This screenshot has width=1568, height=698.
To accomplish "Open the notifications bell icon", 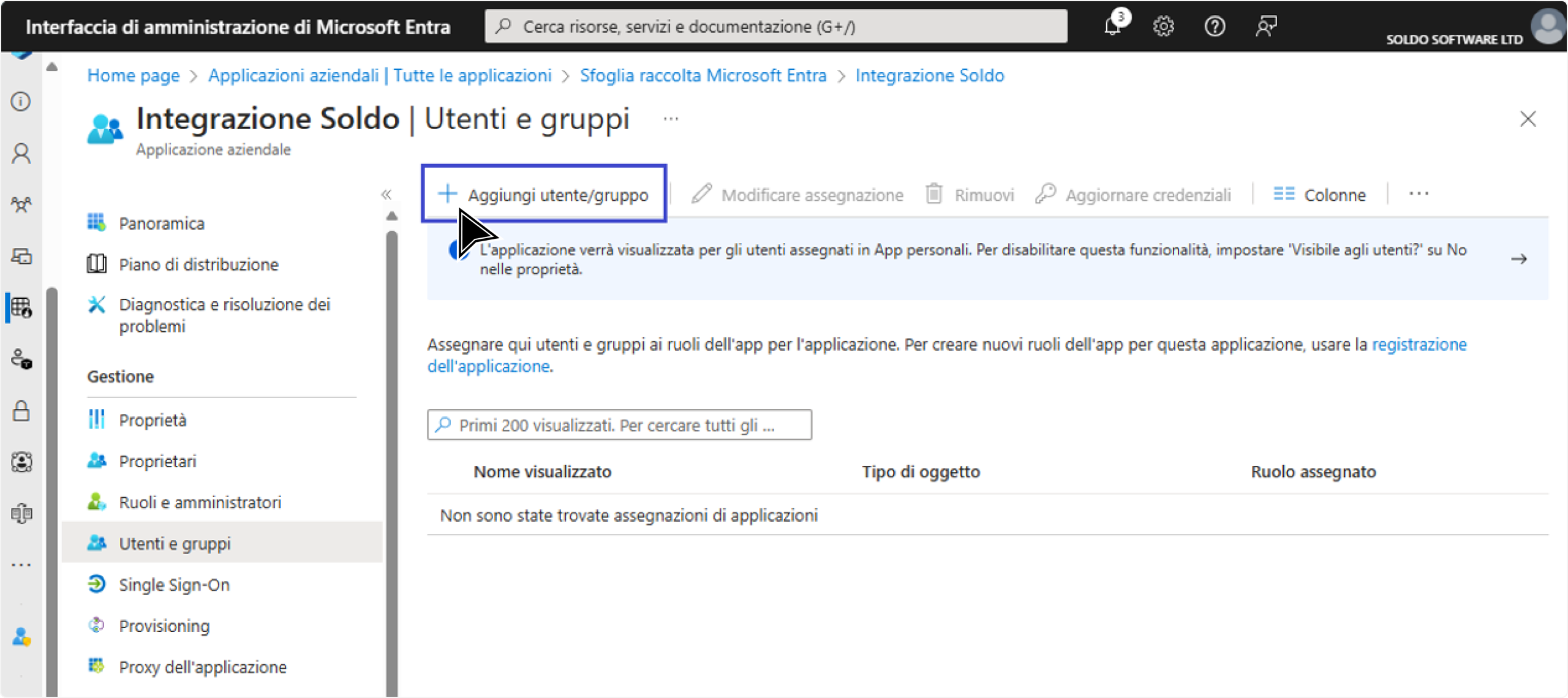I will tap(1112, 27).
